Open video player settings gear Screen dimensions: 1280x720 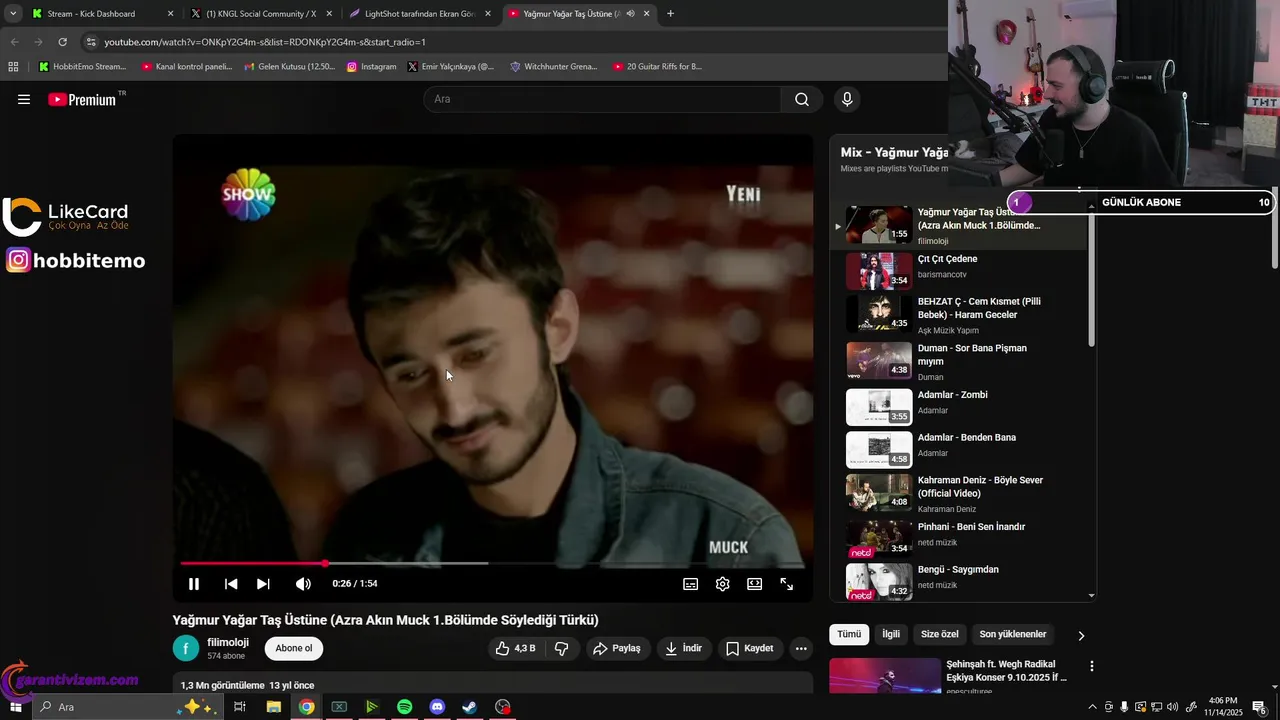point(722,584)
